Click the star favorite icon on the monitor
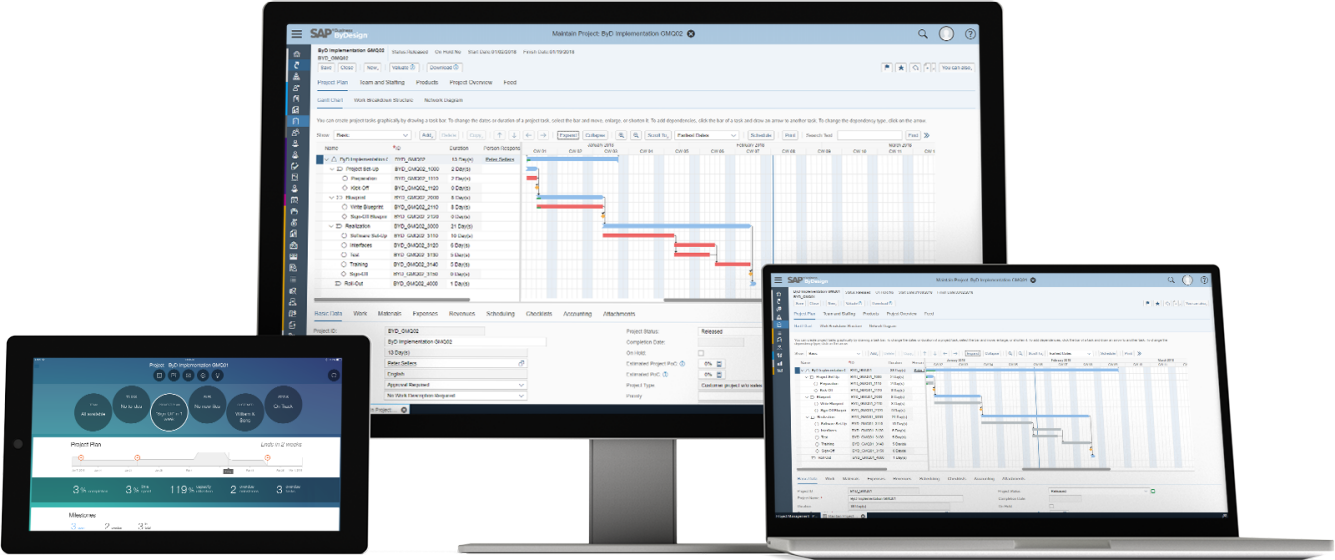Image resolution: width=1335 pixels, height=560 pixels. [901, 67]
